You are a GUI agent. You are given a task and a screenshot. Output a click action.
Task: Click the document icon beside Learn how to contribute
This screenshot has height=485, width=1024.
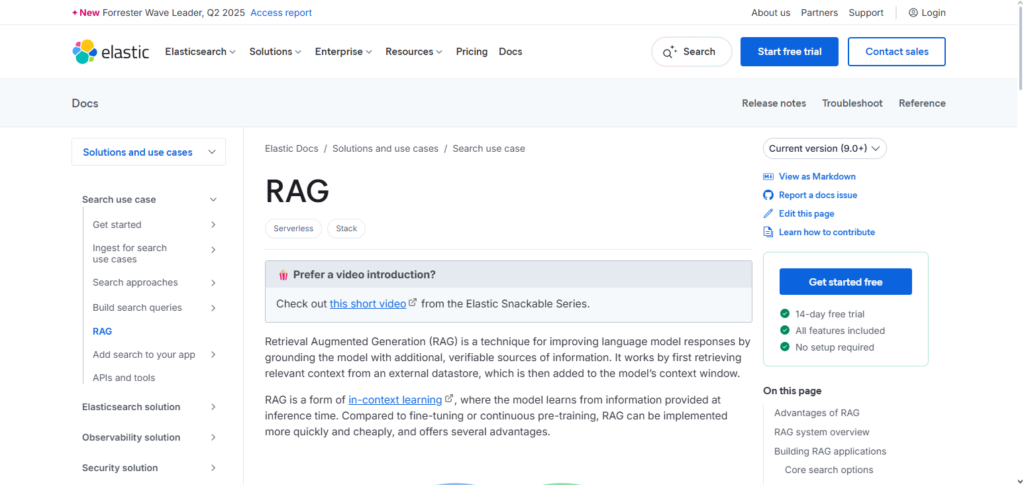click(768, 232)
